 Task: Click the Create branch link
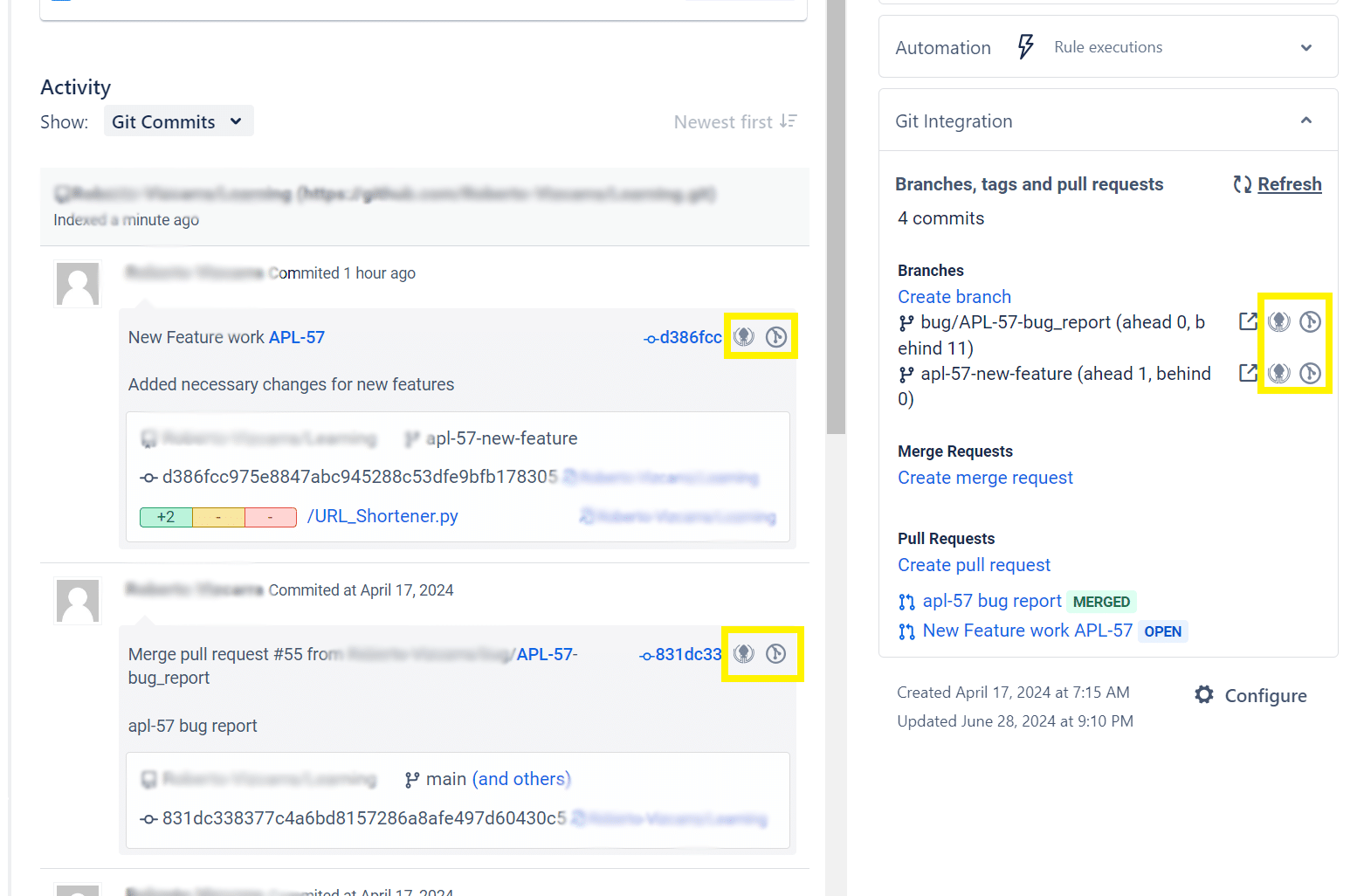point(954,297)
